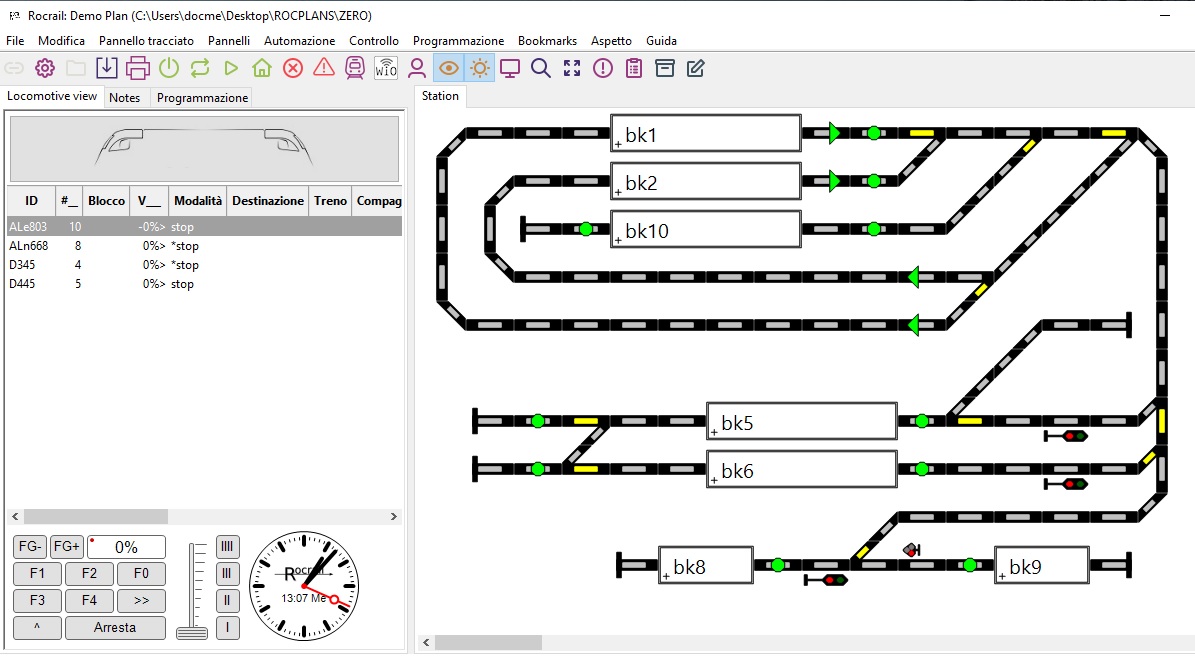The width and height of the screenshot is (1195, 661).
Task: Expand function buttons with the >> button
Action: [x=141, y=601]
